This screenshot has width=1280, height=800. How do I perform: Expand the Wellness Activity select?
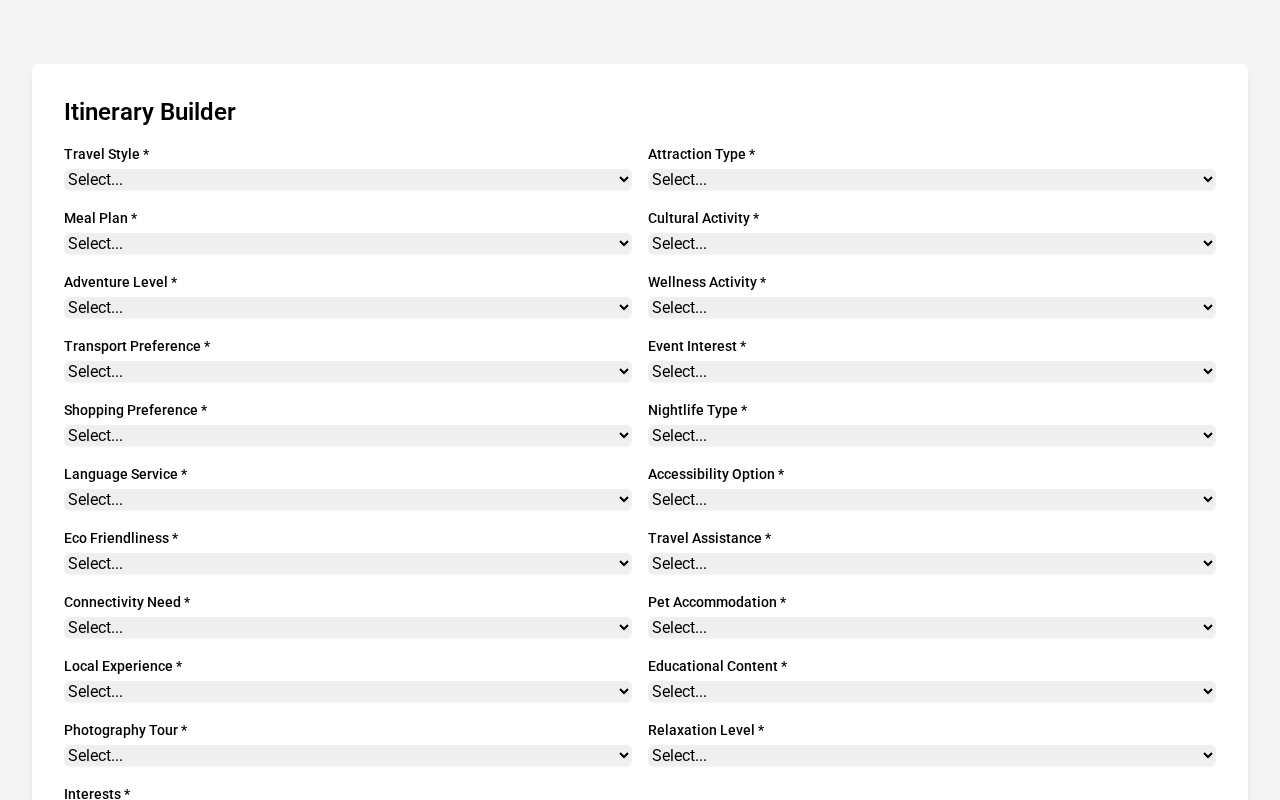pyautogui.click(x=931, y=308)
